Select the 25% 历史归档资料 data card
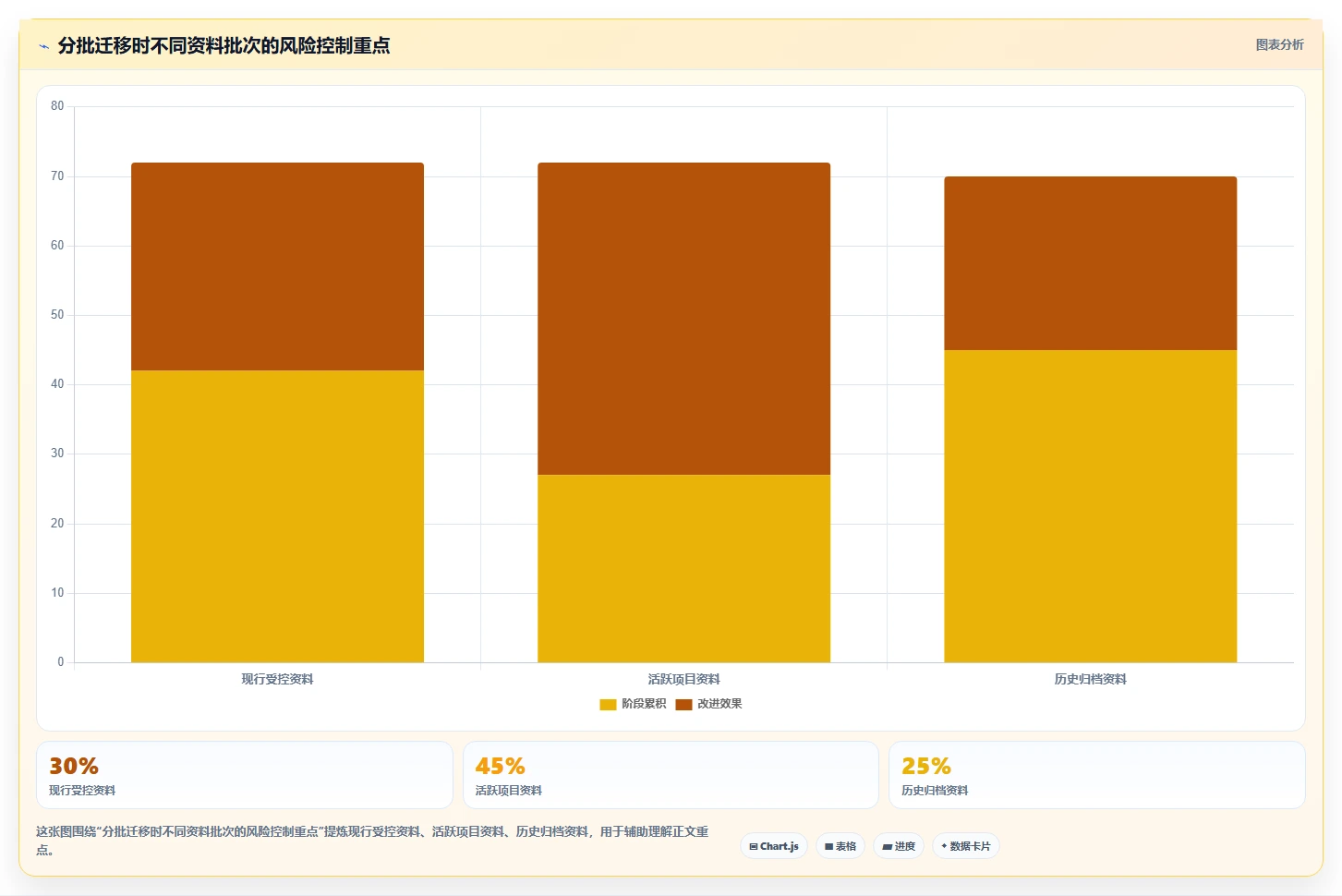Viewport: 1342px width, 896px height. tap(1097, 775)
